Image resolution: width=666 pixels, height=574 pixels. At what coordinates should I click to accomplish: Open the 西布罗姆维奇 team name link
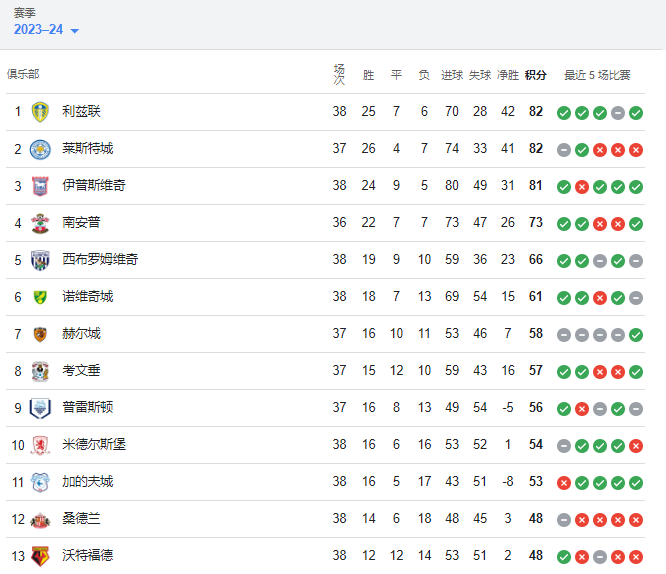[100, 259]
